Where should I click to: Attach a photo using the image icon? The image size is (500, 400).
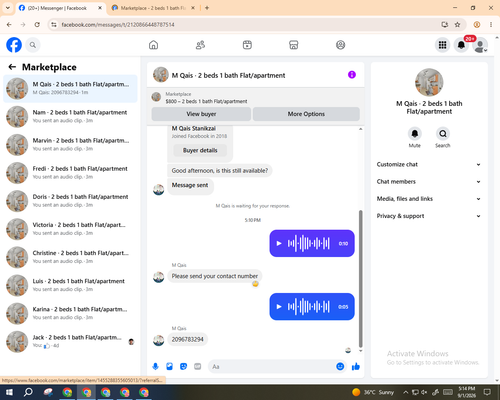[x=169, y=367]
